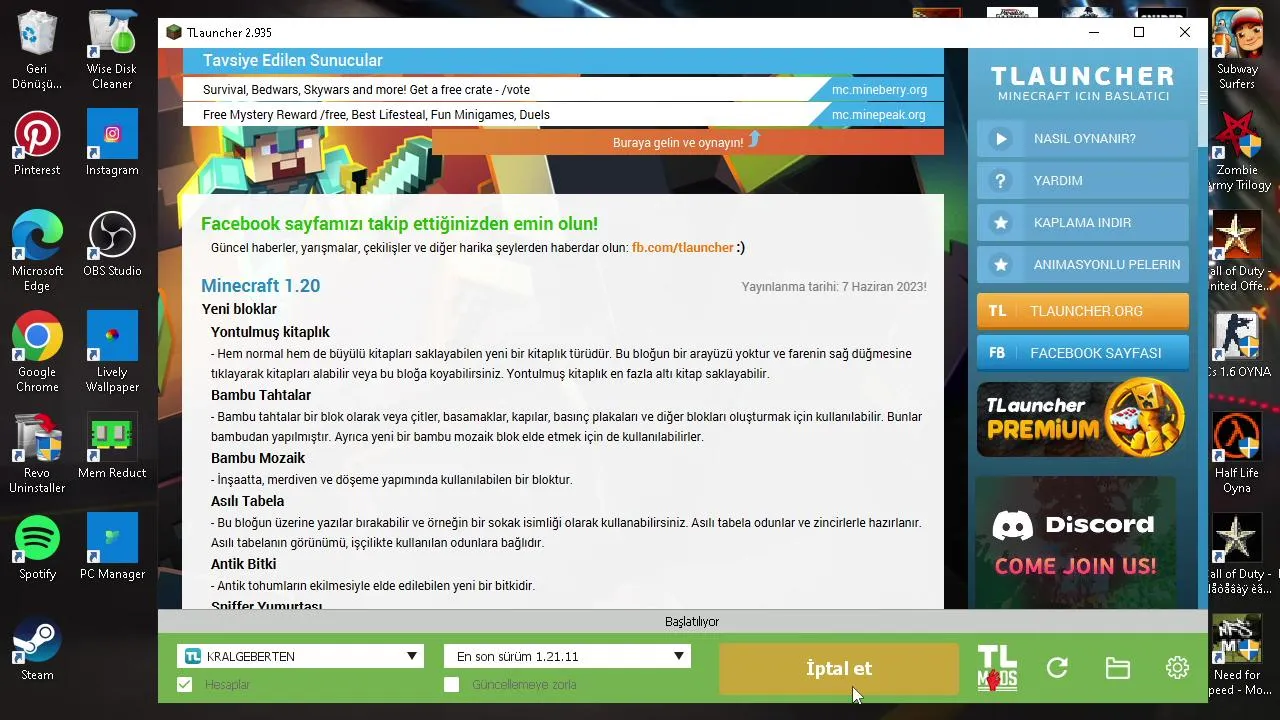Click the Discord Come Join Us banner
1280x720 pixels.
1075,542
